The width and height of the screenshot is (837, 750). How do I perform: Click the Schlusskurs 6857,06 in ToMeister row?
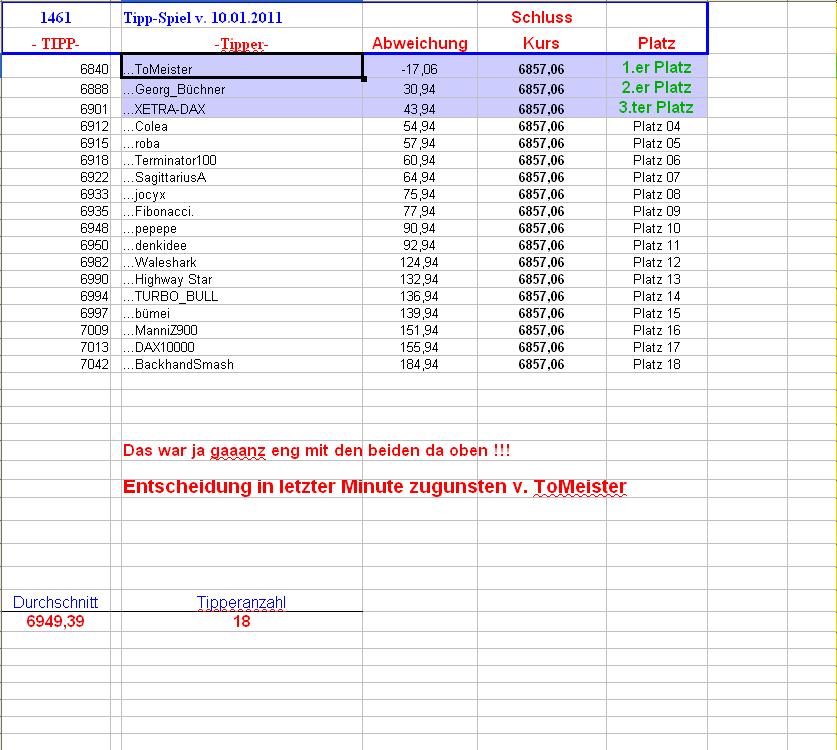[x=541, y=69]
